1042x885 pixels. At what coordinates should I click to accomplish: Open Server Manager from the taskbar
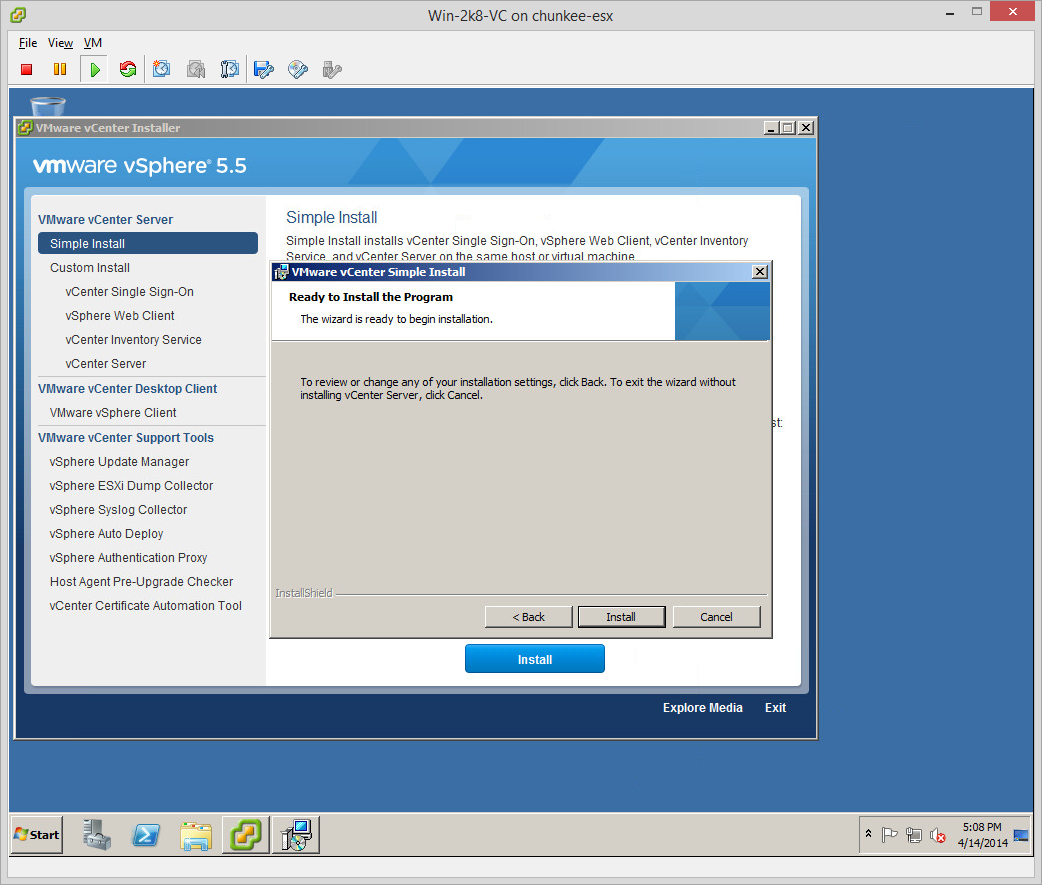coord(98,835)
